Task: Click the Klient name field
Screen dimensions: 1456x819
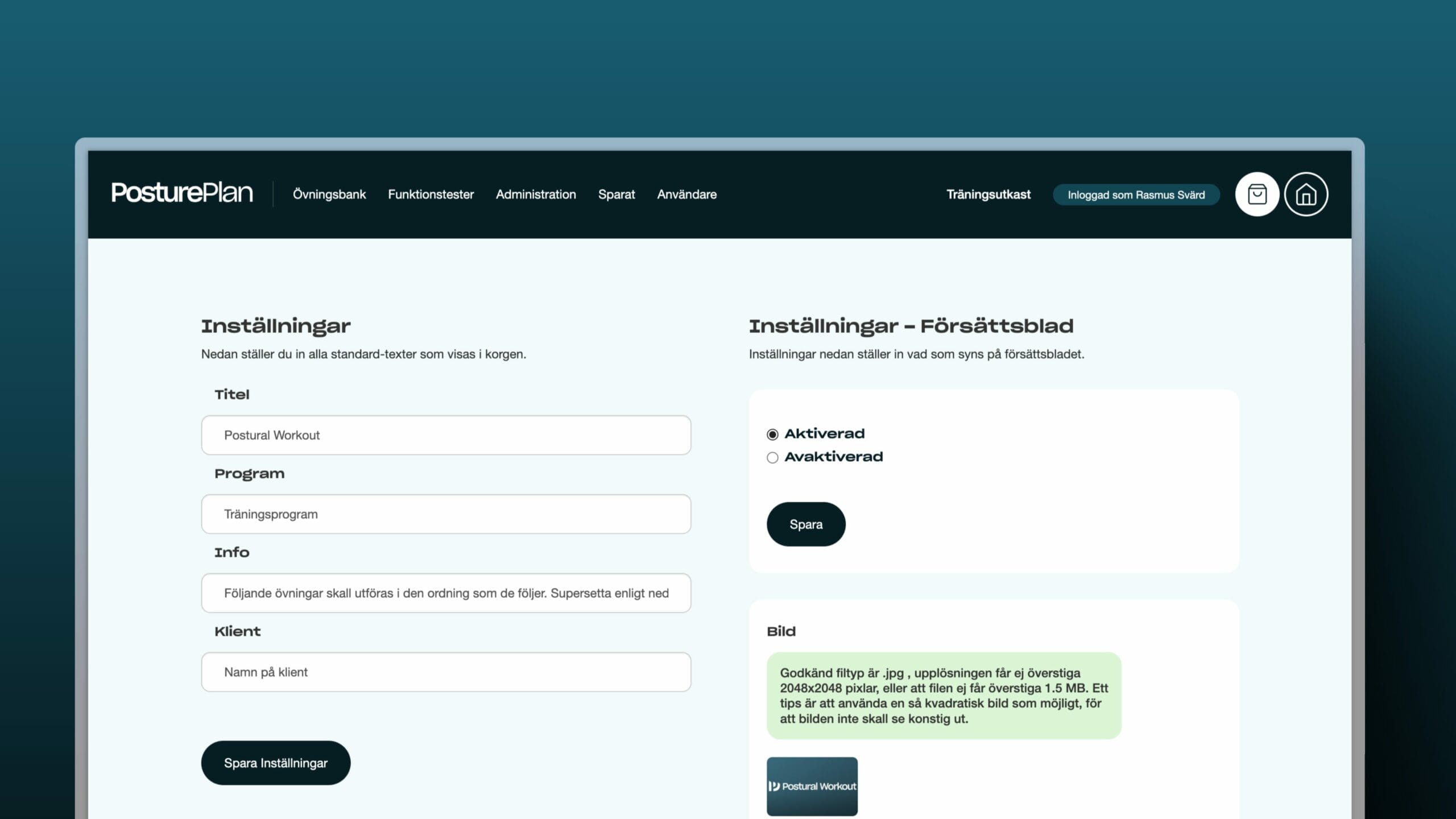Action: click(446, 672)
